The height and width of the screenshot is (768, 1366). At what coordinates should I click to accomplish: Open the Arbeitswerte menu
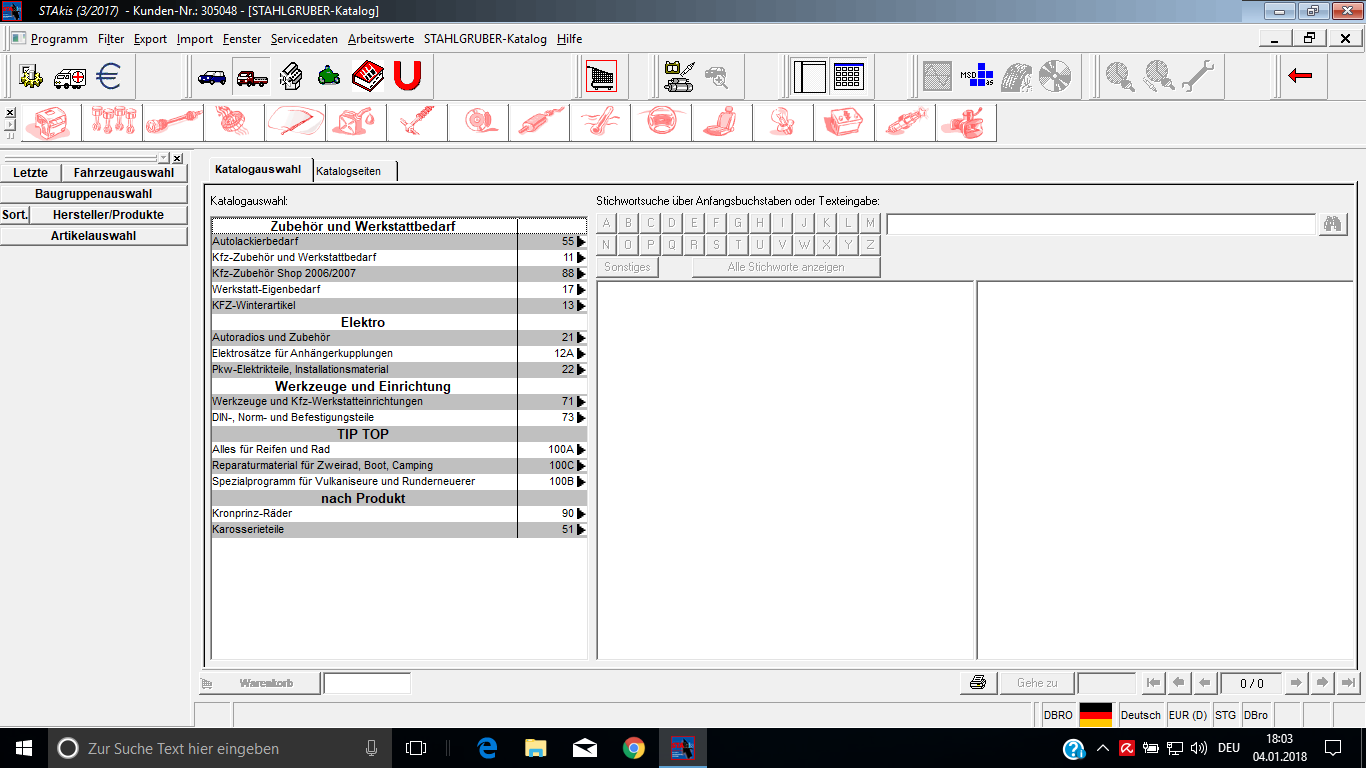[x=381, y=39]
